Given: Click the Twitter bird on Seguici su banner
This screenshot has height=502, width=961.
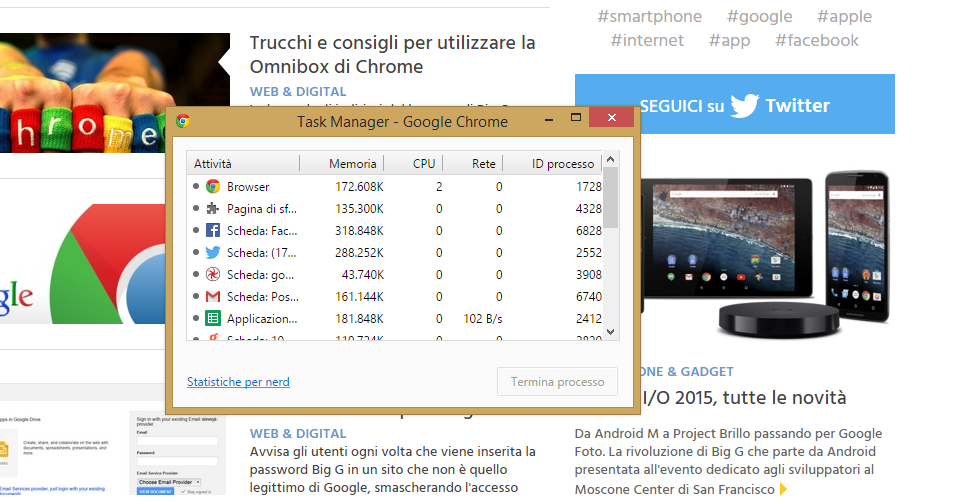Looking at the screenshot, I should pos(745,105).
